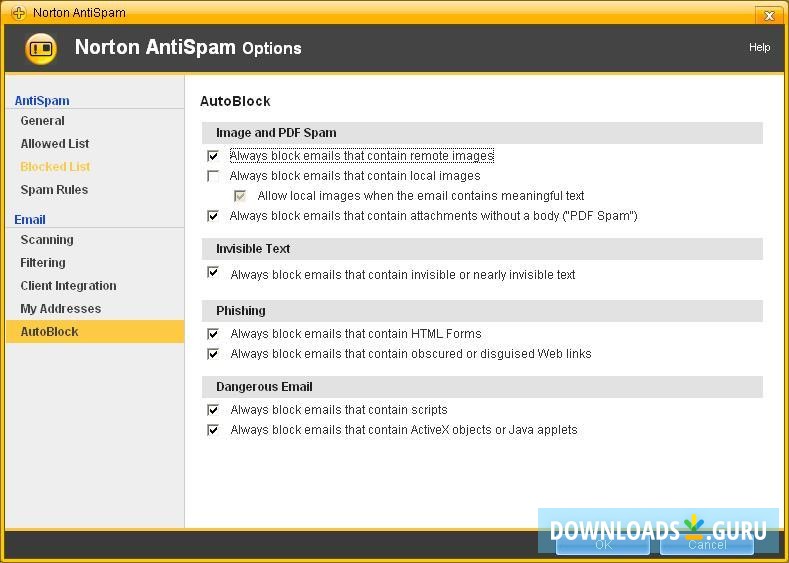Toggle block ActiveX objects or Java applets

pyautogui.click(x=213, y=430)
